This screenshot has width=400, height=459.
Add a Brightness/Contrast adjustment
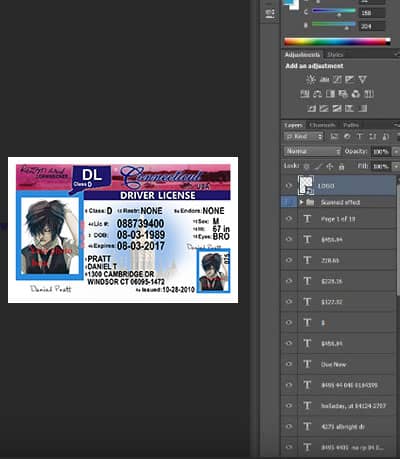pos(311,80)
